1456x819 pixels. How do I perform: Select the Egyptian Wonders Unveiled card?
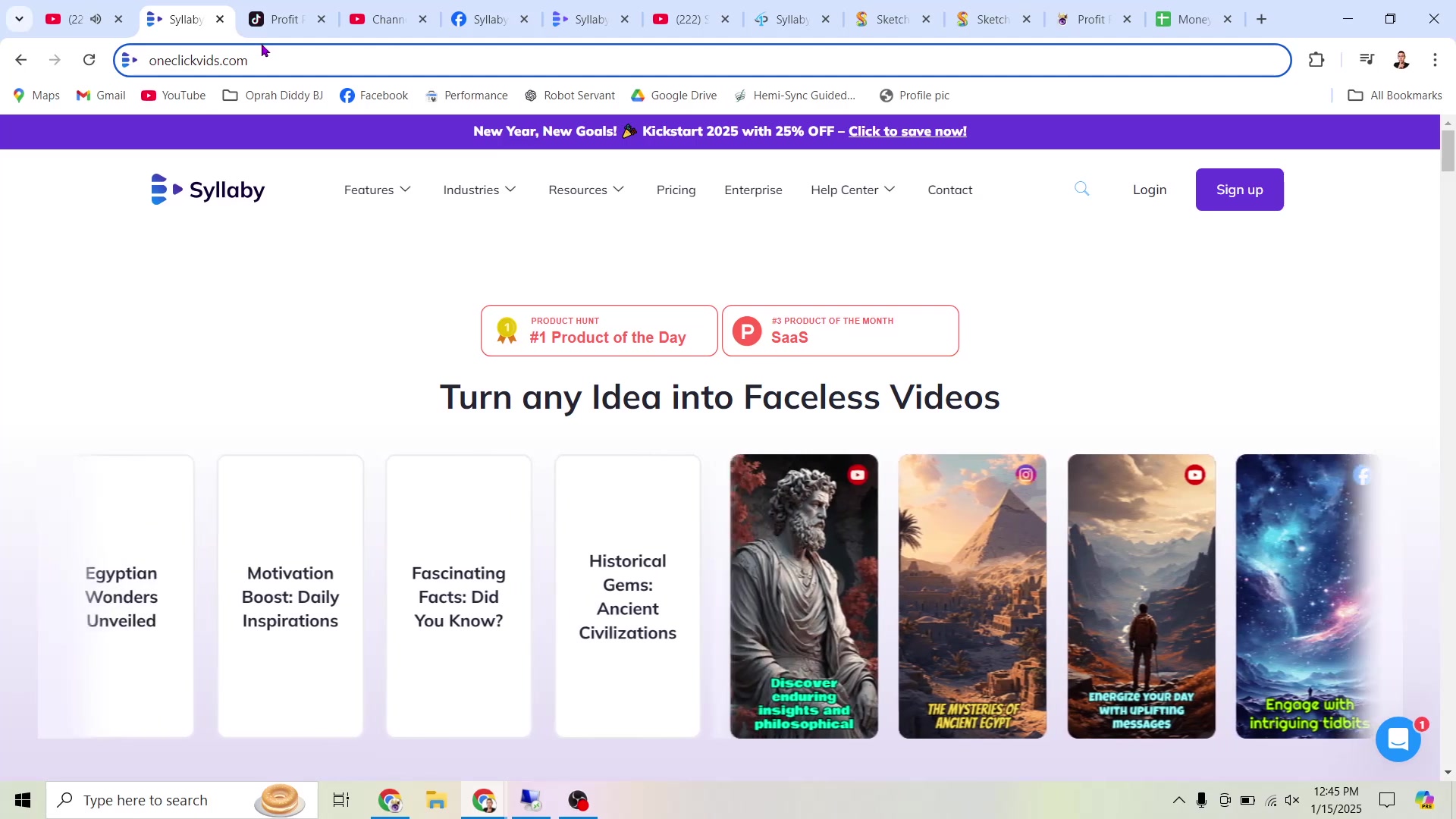point(121,596)
